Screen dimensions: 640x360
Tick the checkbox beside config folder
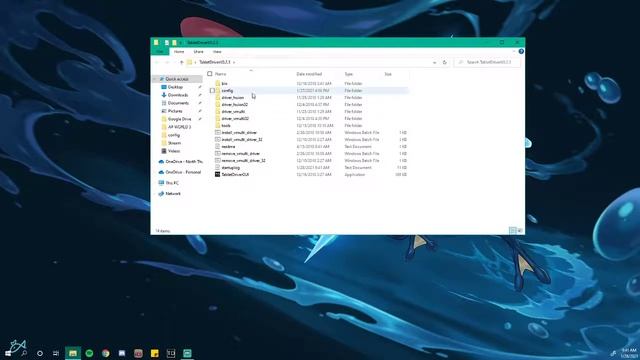pyautogui.click(x=212, y=91)
